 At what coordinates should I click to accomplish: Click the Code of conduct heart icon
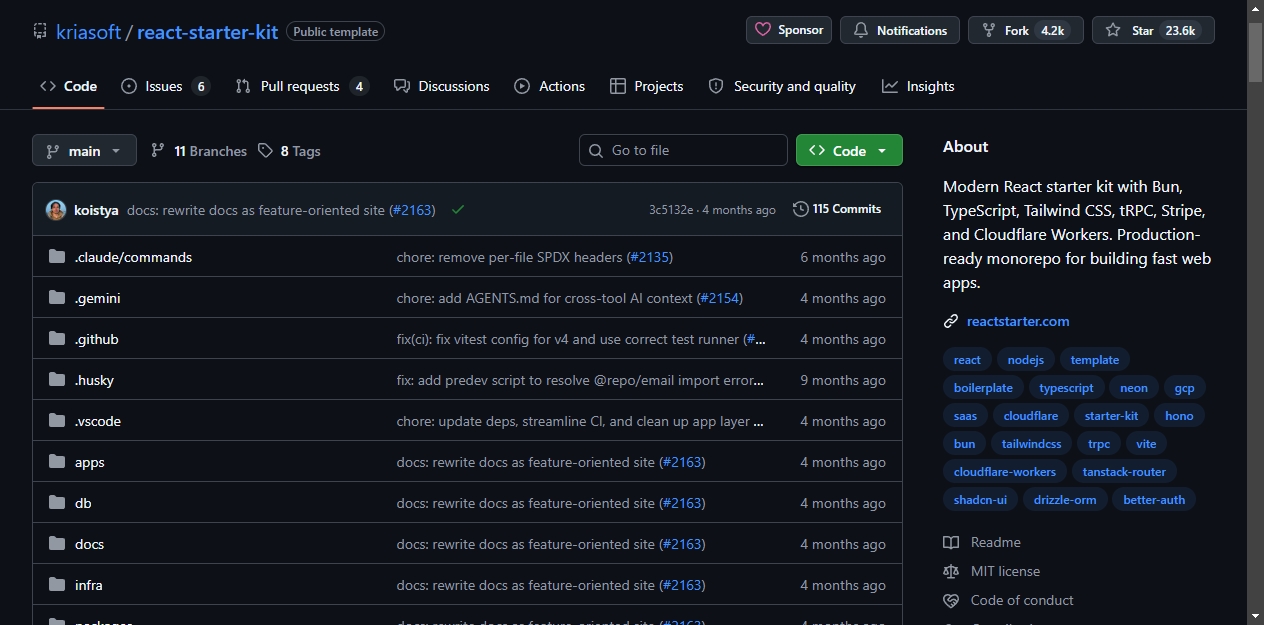click(x=951, y=600)
